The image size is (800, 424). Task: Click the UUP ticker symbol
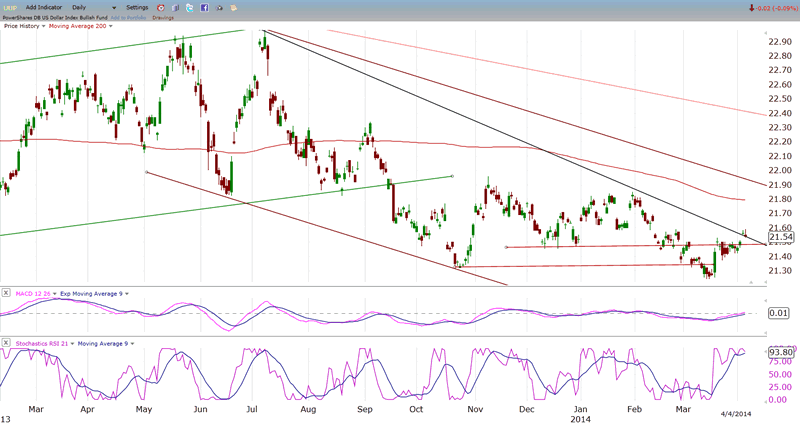[9, 7]
